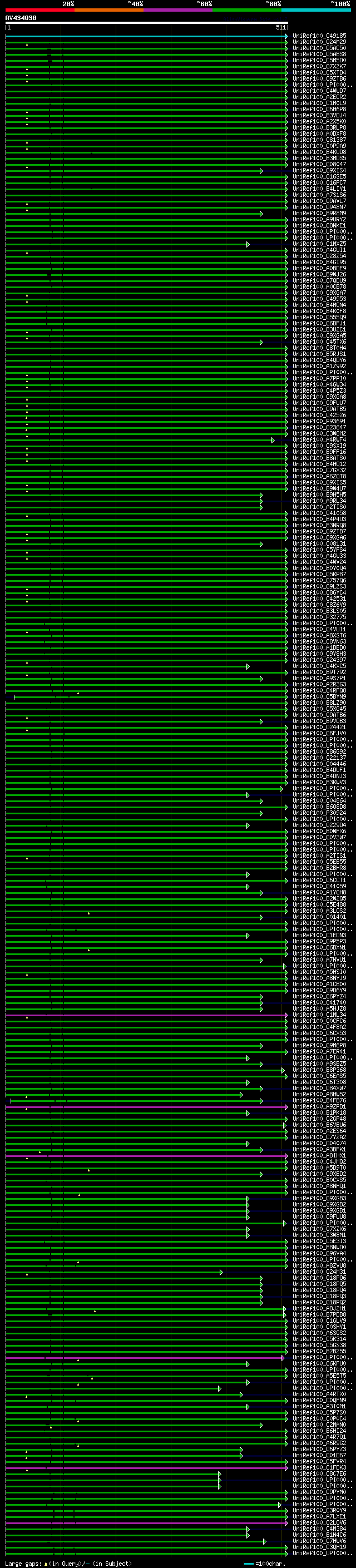The height and width of the screenshot is (1568, 356).
Task: Select hit label UniRef100_O81387
Action: (x=319, y=140)
